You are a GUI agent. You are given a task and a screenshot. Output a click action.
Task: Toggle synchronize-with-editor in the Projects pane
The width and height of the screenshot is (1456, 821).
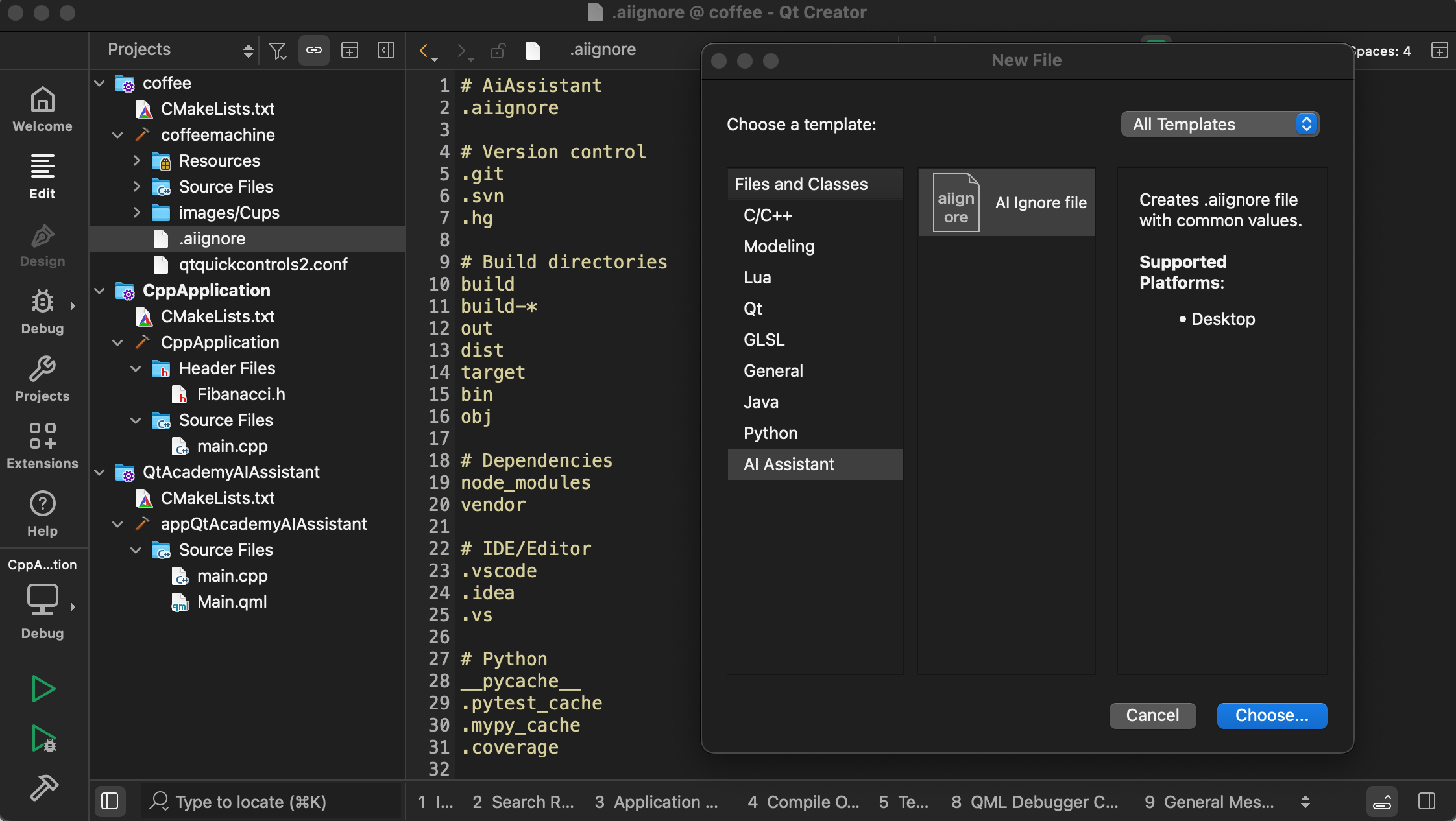point(313,50)
